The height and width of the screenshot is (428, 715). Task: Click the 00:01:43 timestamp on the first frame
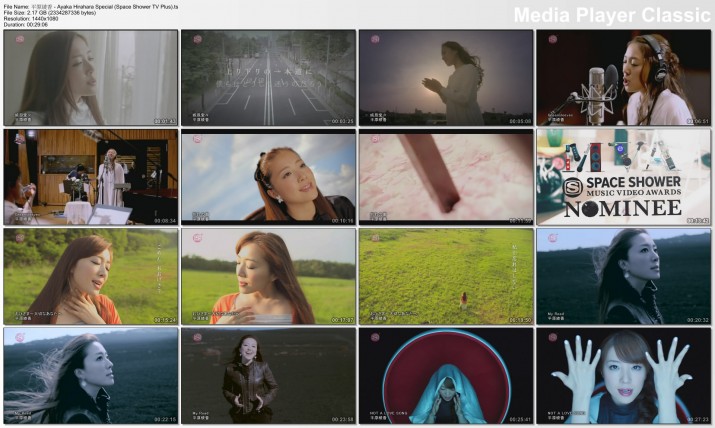[x=165, y=121]
